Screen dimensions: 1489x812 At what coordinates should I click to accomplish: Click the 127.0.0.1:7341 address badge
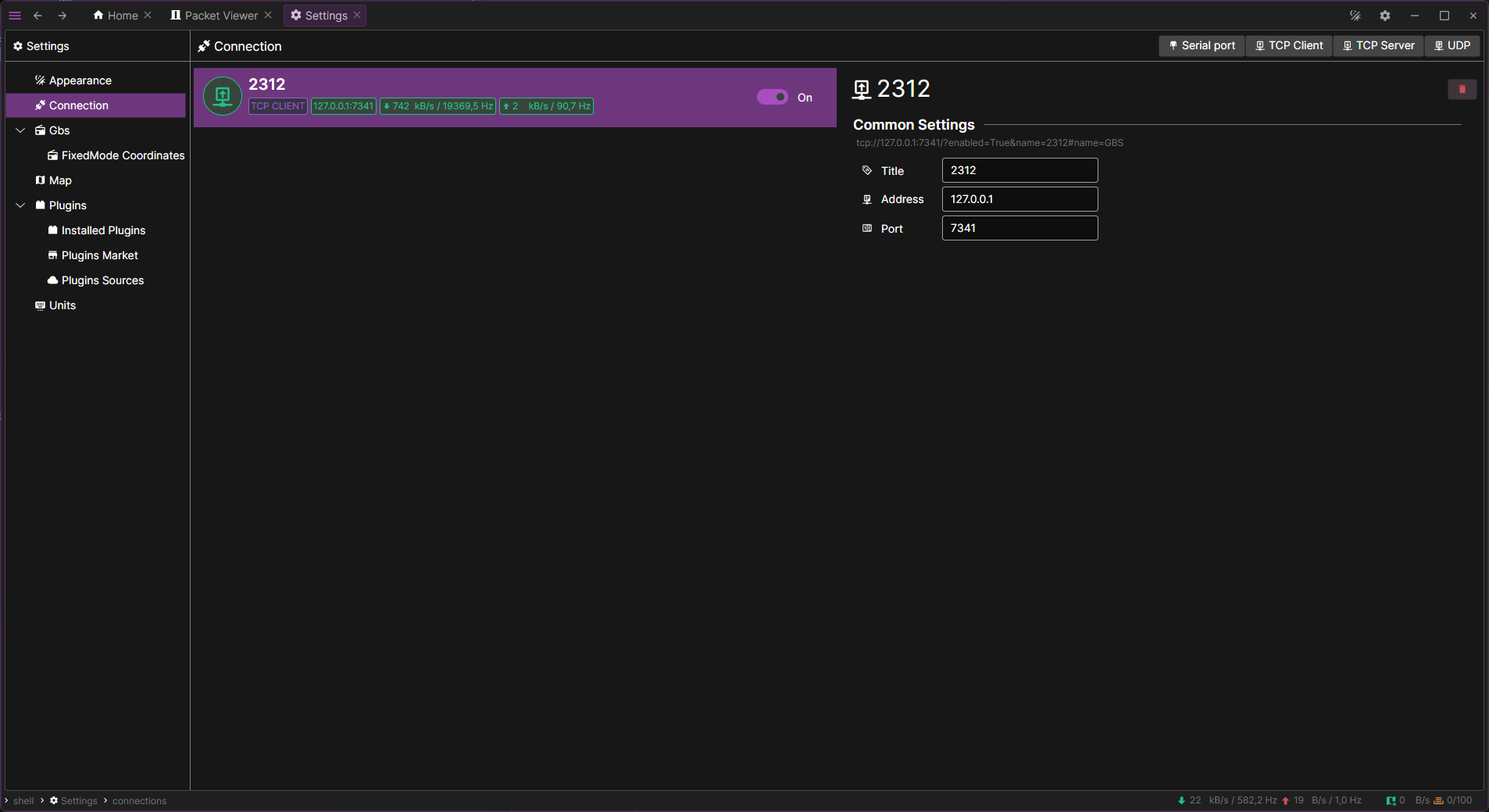[344, 106]
